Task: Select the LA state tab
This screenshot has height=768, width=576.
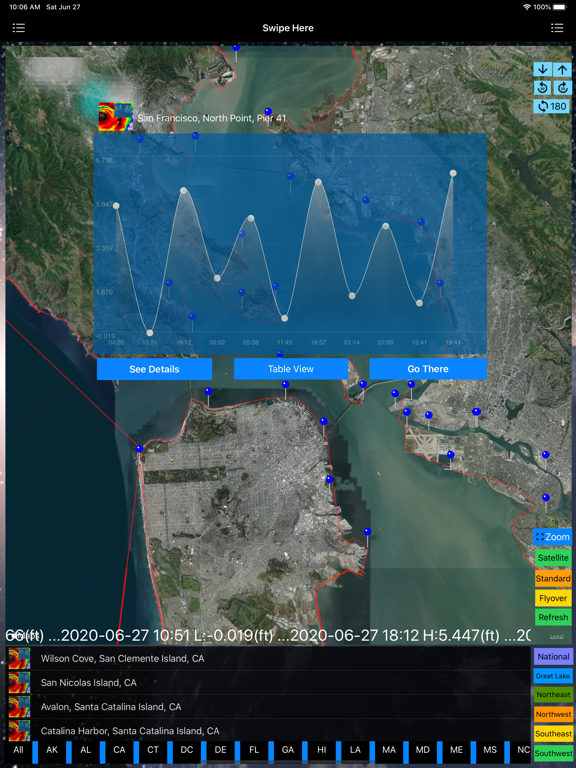Action: (x=355, y=750)
